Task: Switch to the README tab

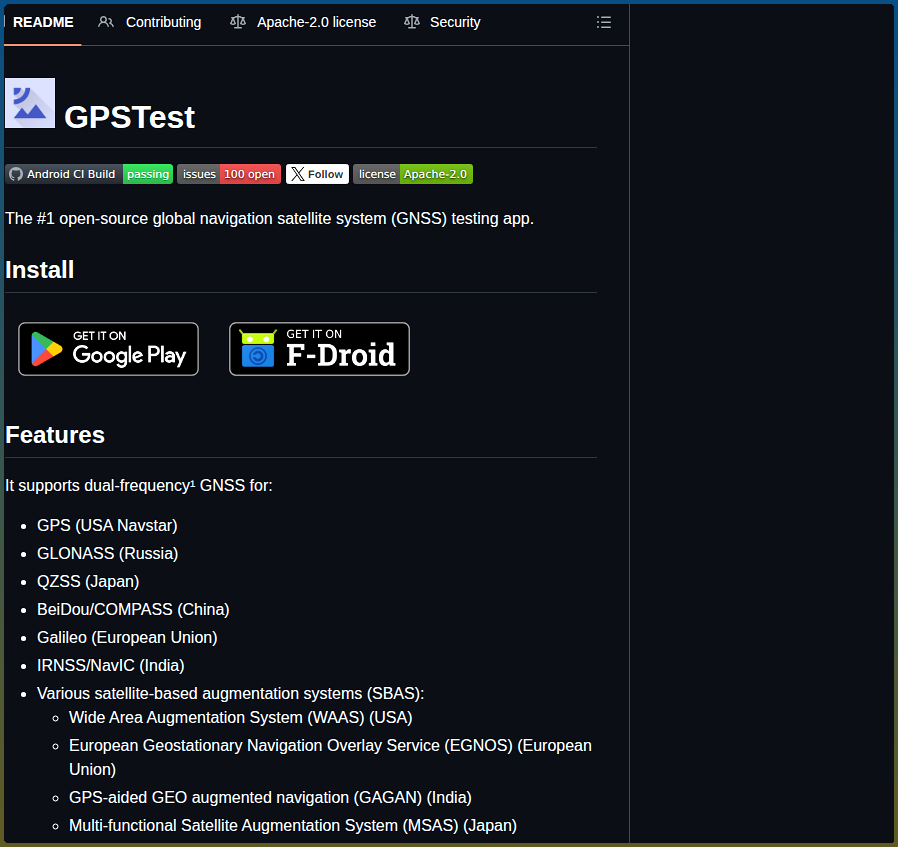Action: [x=43, y=22]
